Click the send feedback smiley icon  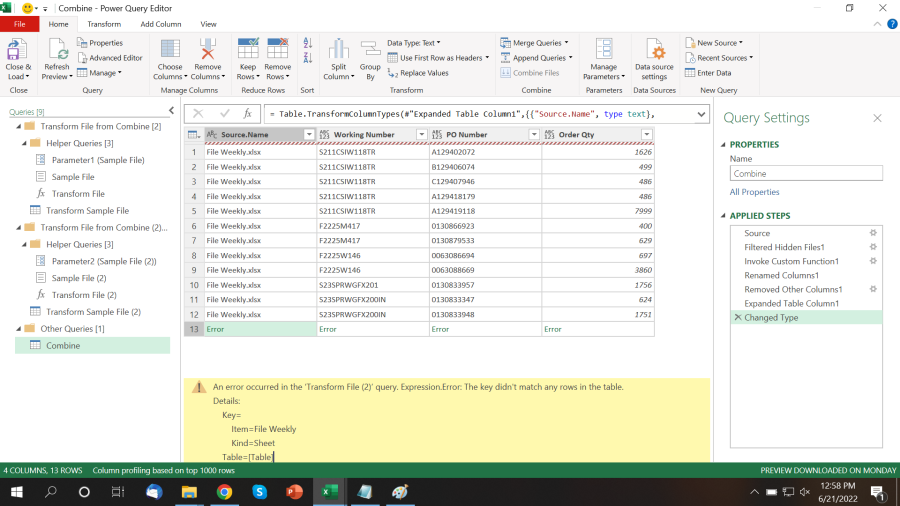pos(27,8)
